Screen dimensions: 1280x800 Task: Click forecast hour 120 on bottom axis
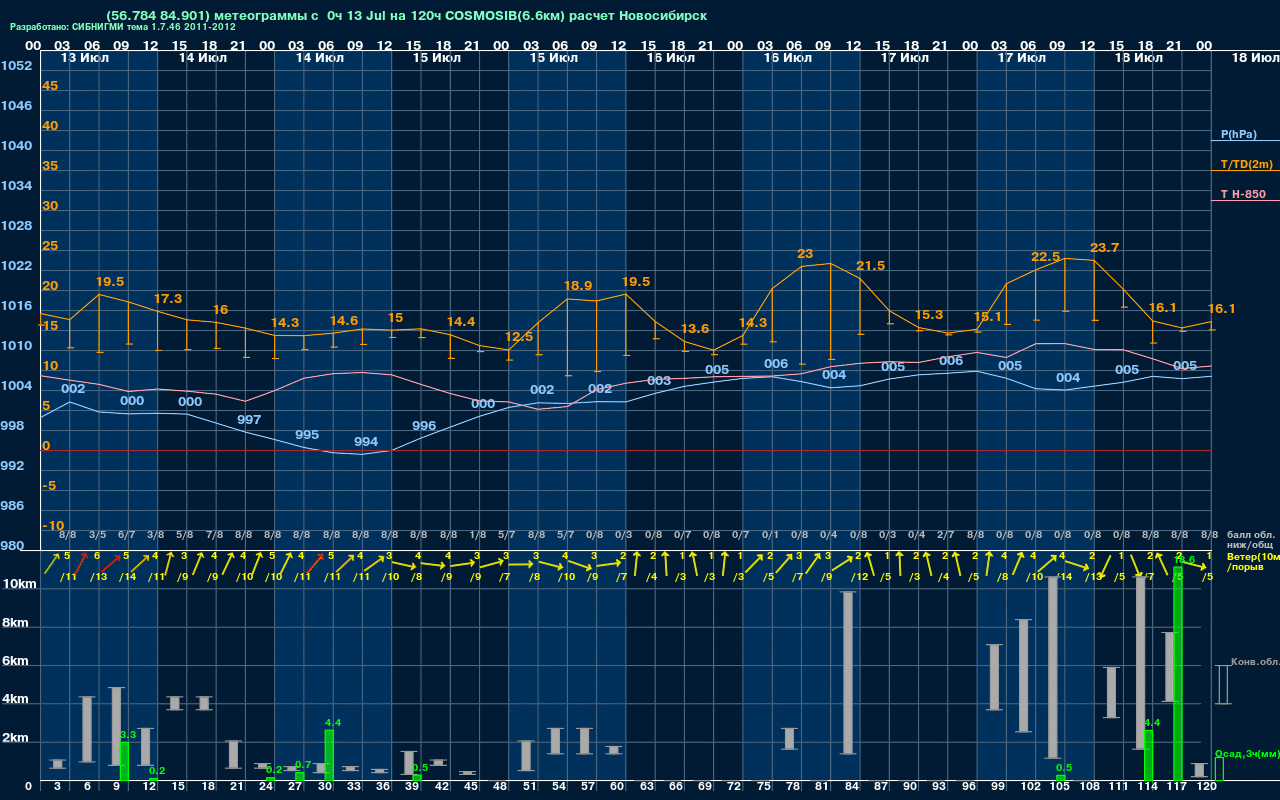(1207, 788)
